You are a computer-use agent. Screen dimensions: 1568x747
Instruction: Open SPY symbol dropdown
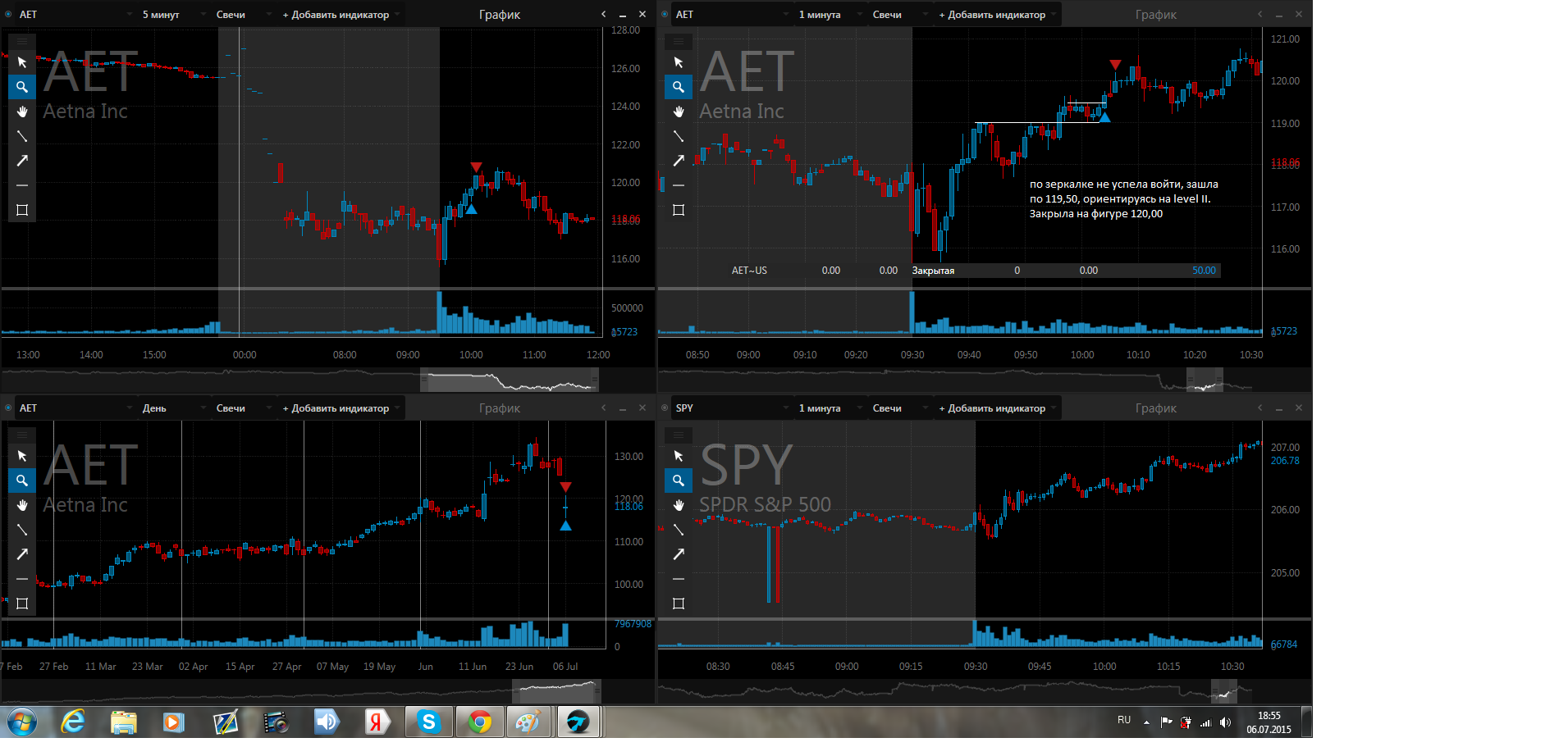click(x=732, y=408)
